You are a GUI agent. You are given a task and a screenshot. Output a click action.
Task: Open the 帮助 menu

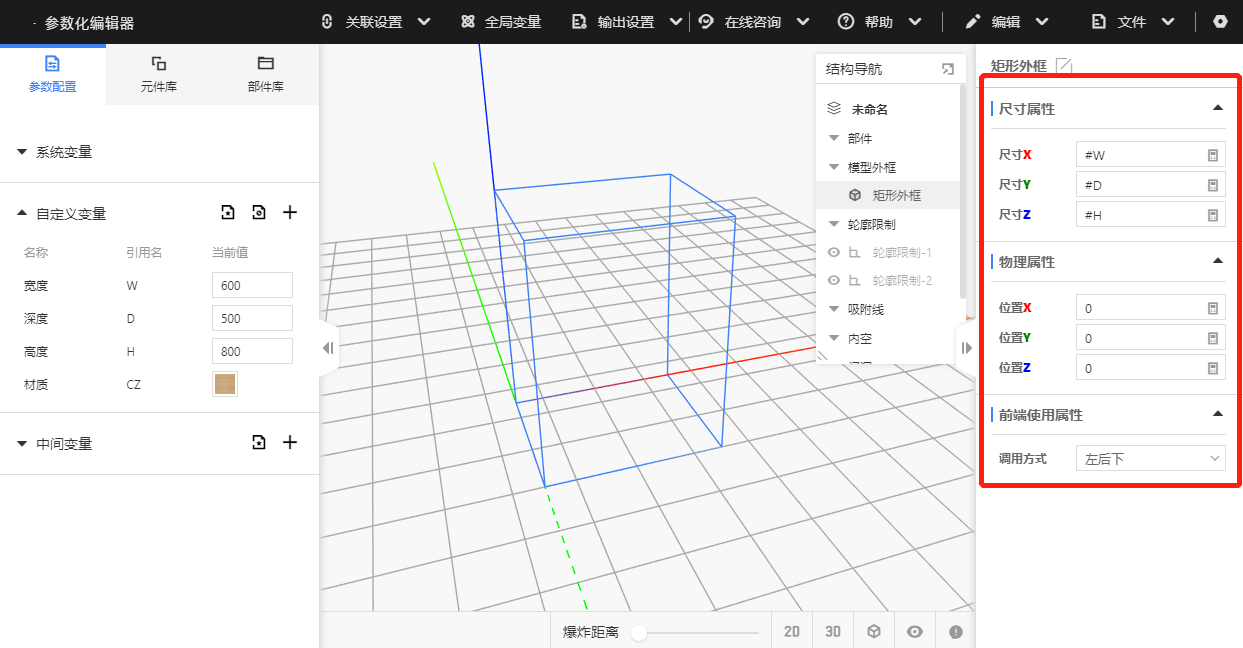point(880,22)
